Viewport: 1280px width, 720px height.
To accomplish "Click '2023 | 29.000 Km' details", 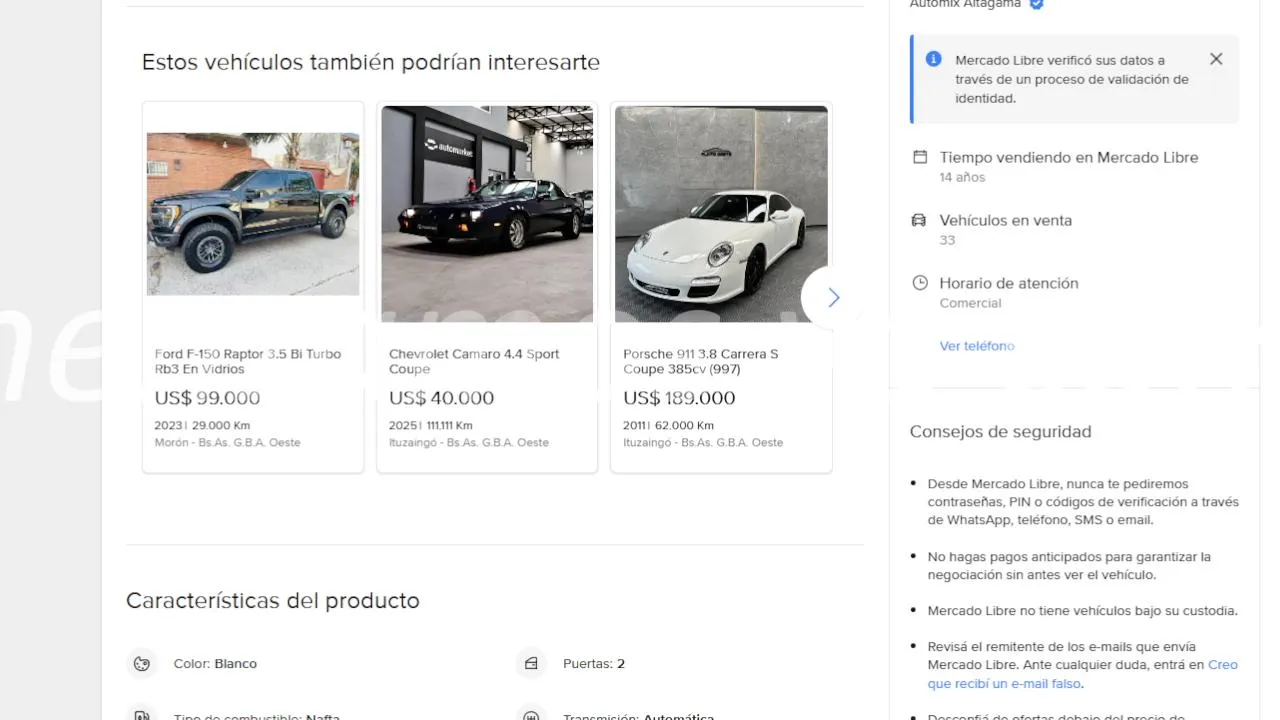I will [x=202, y=425].
